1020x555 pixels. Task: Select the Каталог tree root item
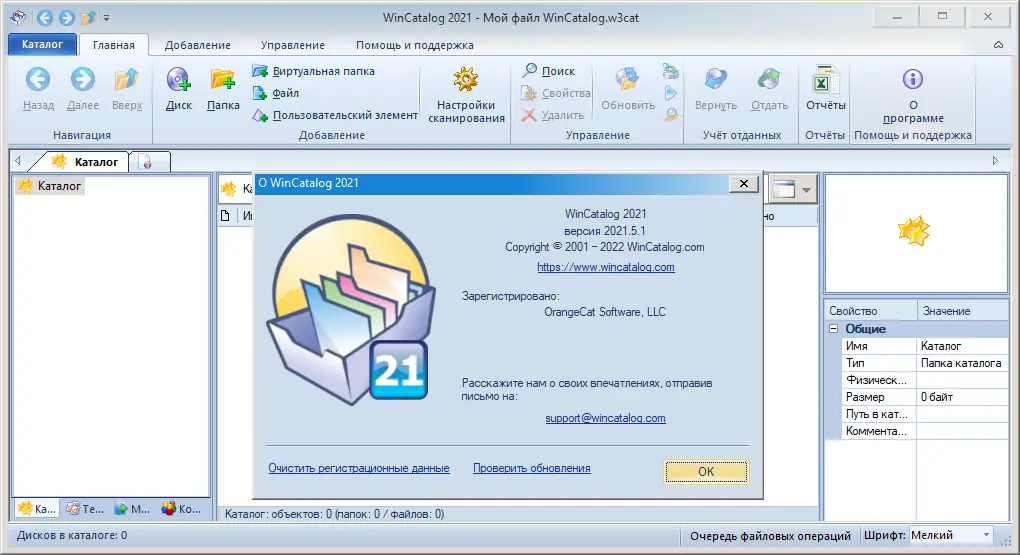50,186
